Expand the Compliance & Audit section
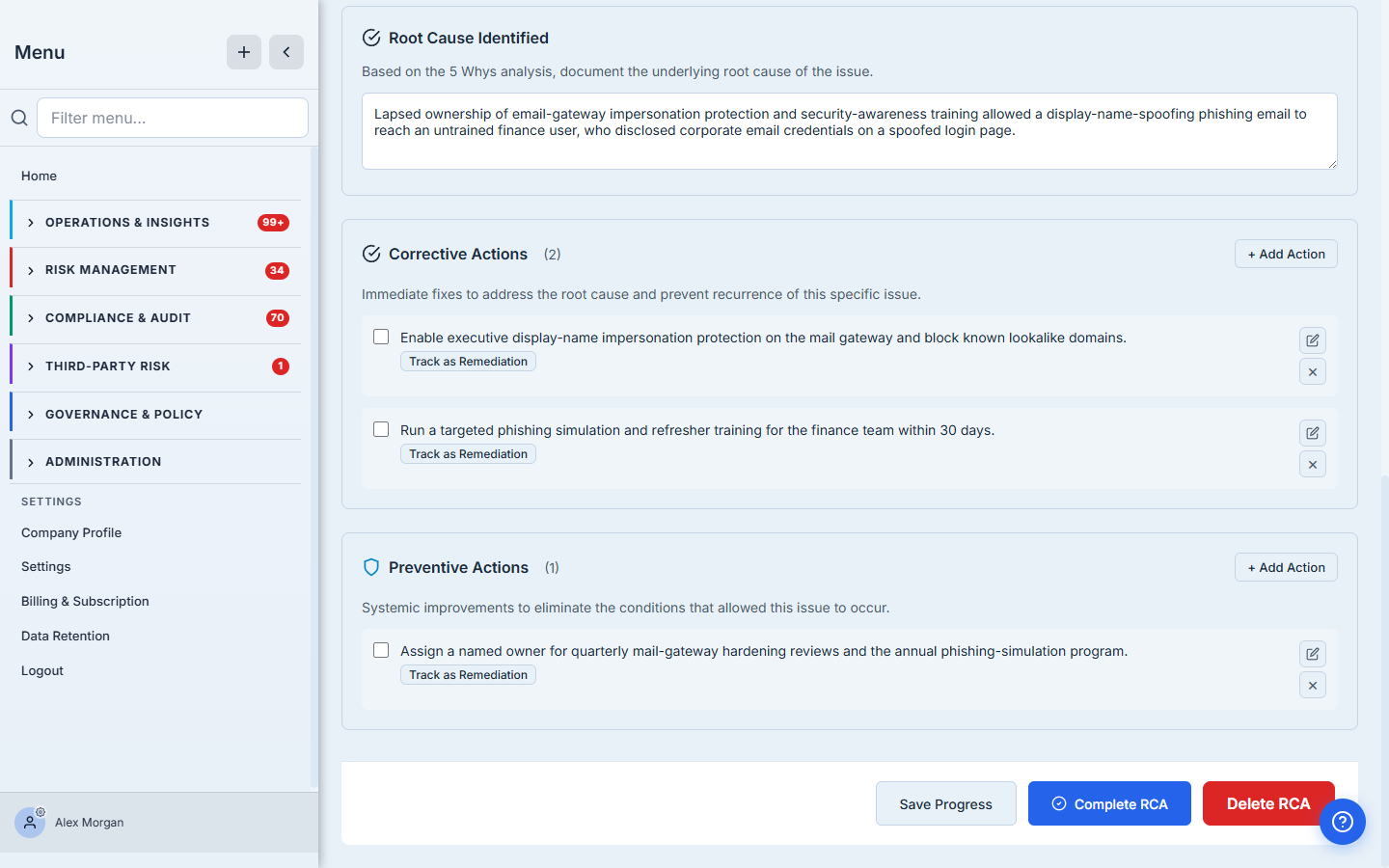1389x868 pixels. 155,318
